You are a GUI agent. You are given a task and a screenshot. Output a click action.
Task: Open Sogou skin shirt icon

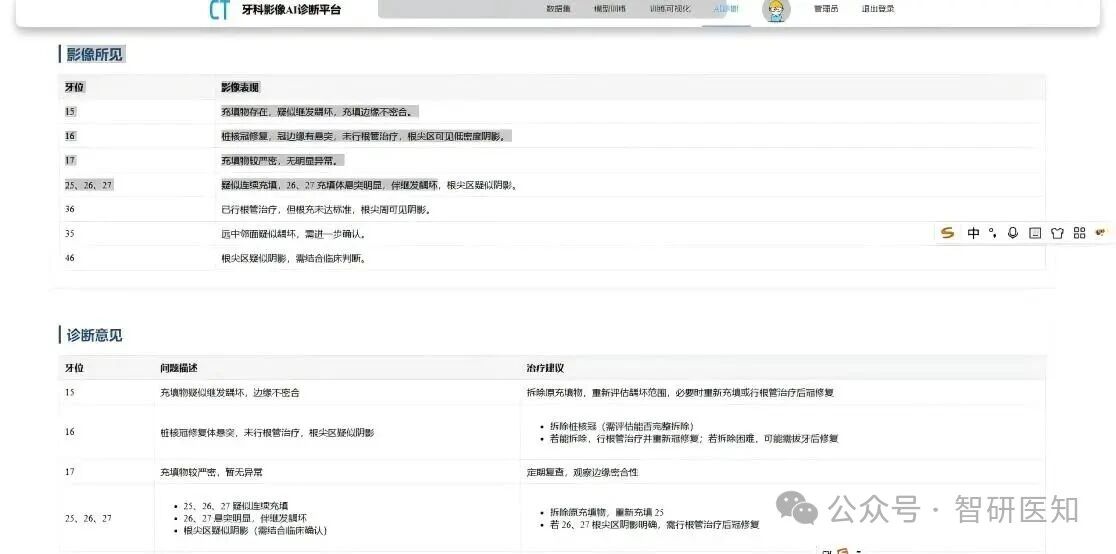pyautogui.click(x=1057, y=233)
